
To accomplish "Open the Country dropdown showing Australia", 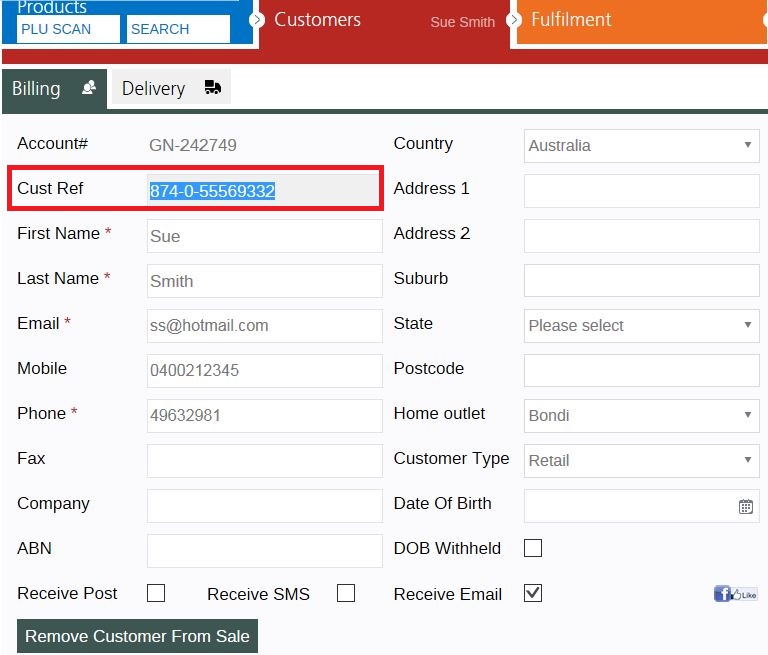I will [x=642, y=146].
